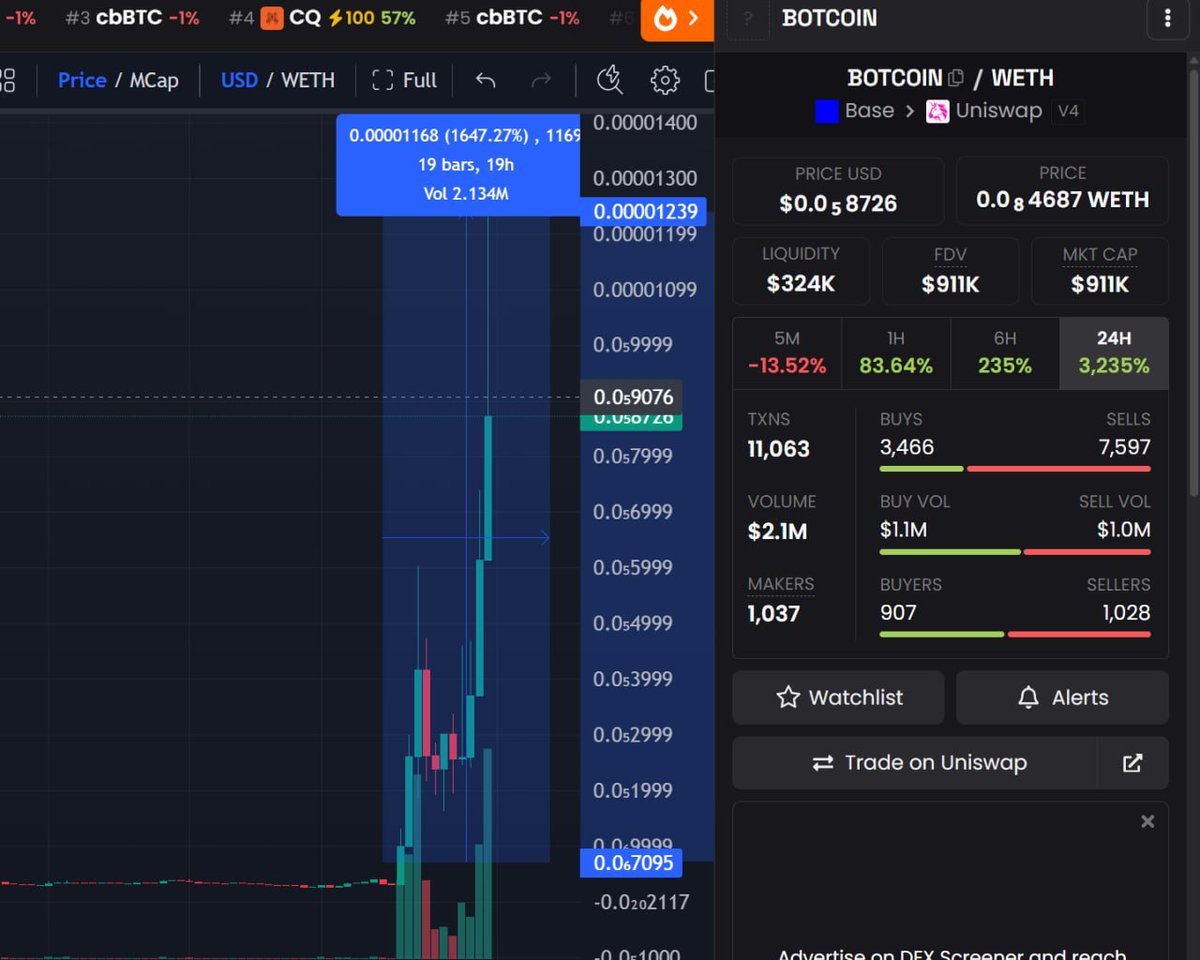This screenshot has width=1200, height=960.
Task: Open the chart settings gear
Action: click(x=664, y=80)
